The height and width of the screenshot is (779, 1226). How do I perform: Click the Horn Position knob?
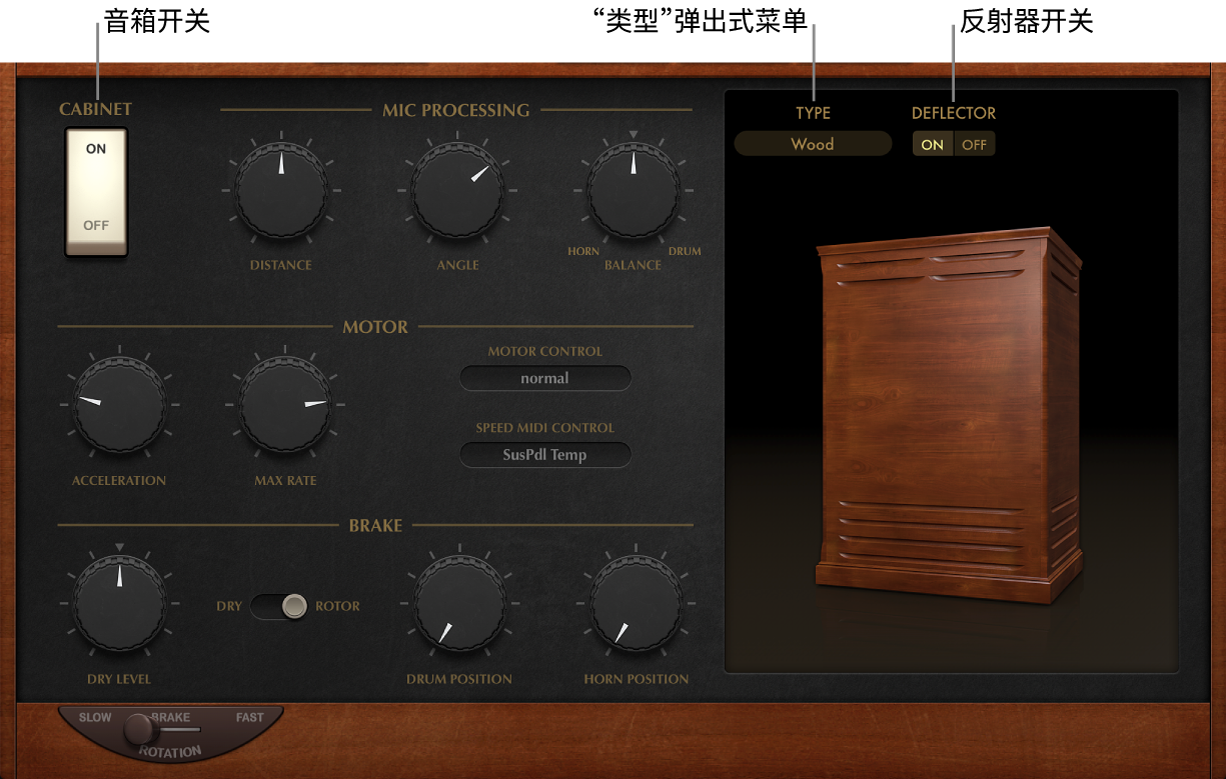point(636,604)
